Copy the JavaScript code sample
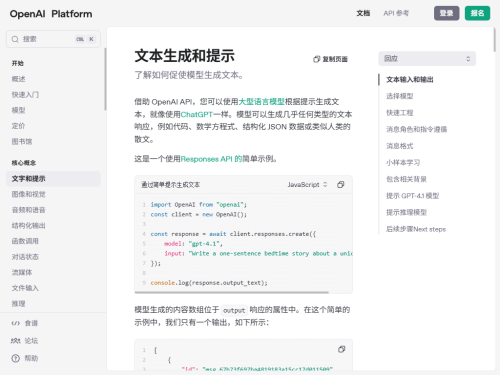The height and width of the screenshot is (375, 500). (340, 185)
